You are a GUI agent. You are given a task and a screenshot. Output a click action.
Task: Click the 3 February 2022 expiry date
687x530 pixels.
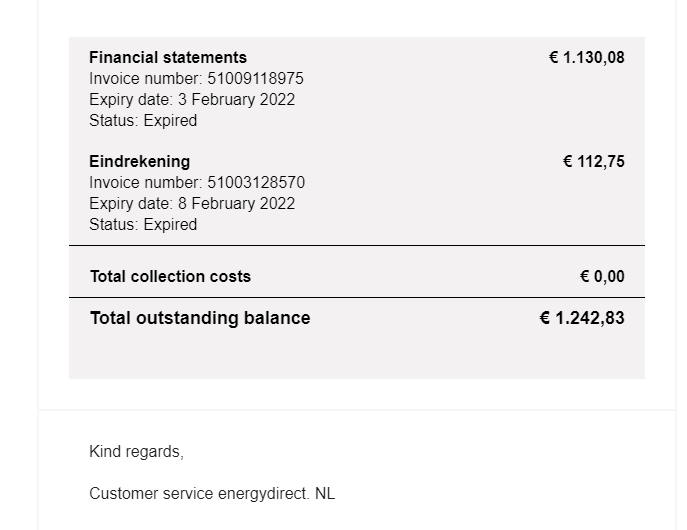[x=237, y=100]
